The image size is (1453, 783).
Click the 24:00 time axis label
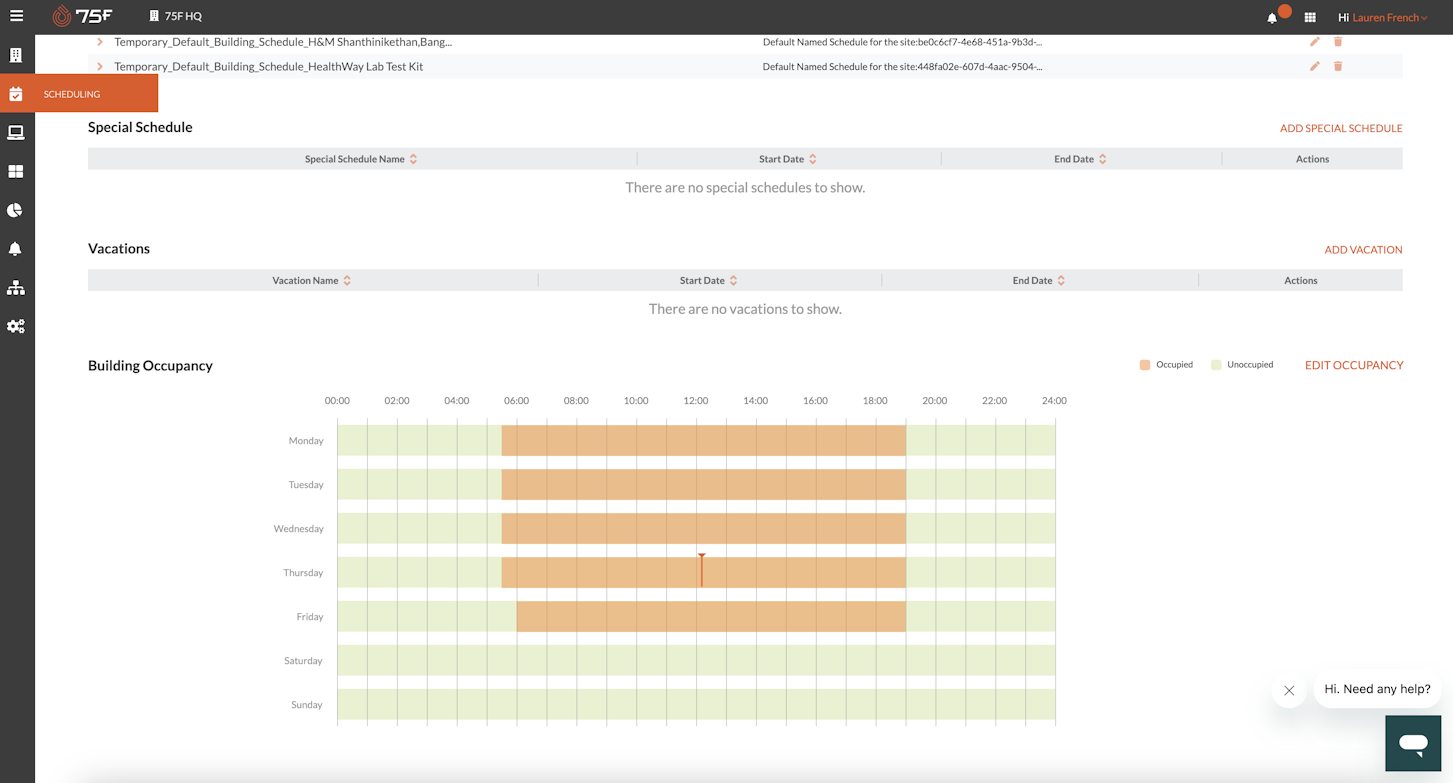tap(1054, 401)
